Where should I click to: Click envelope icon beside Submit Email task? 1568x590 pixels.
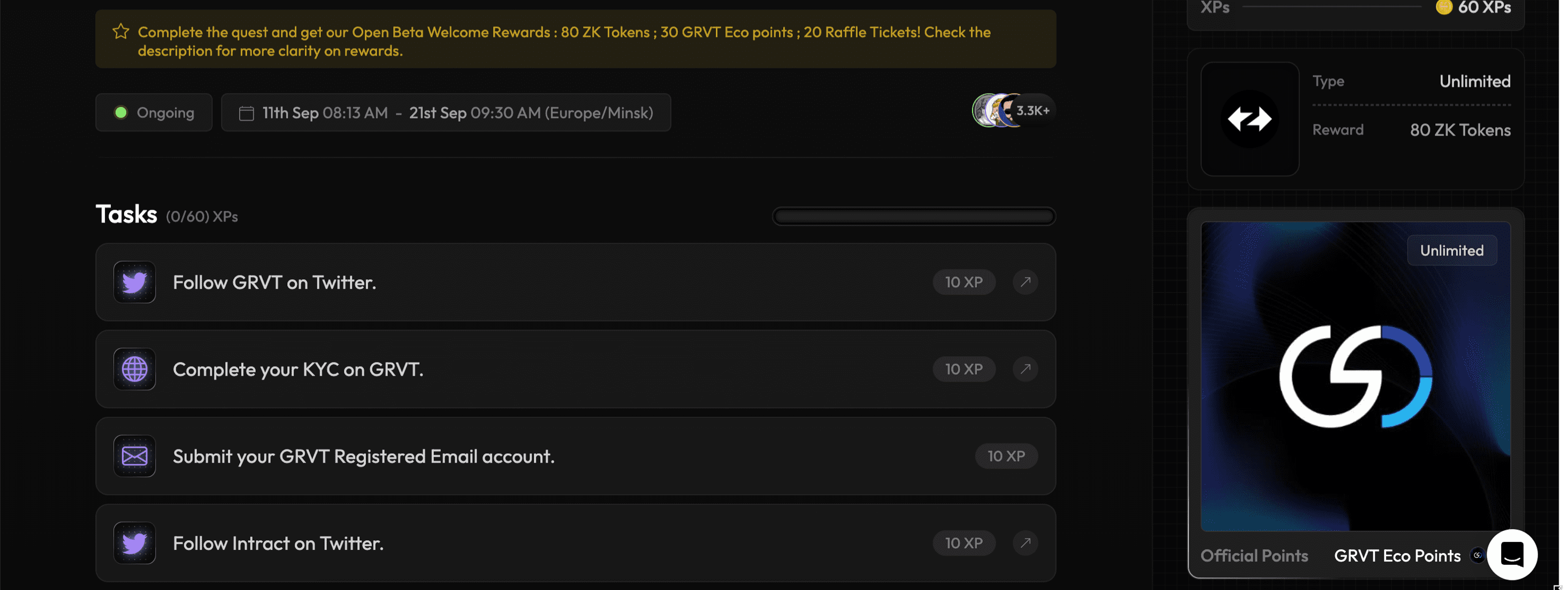tap(134, 456)
